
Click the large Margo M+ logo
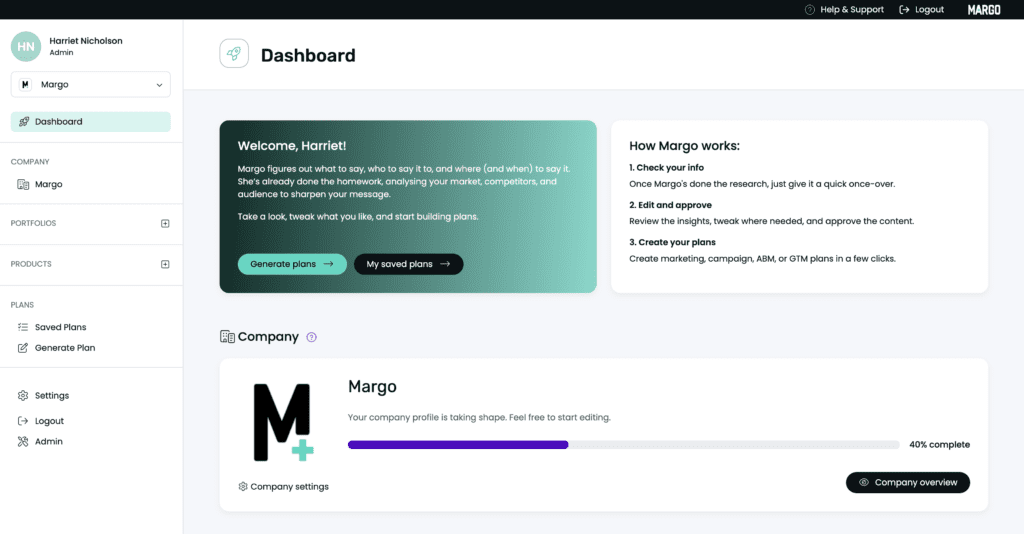[x=283, y=422]
